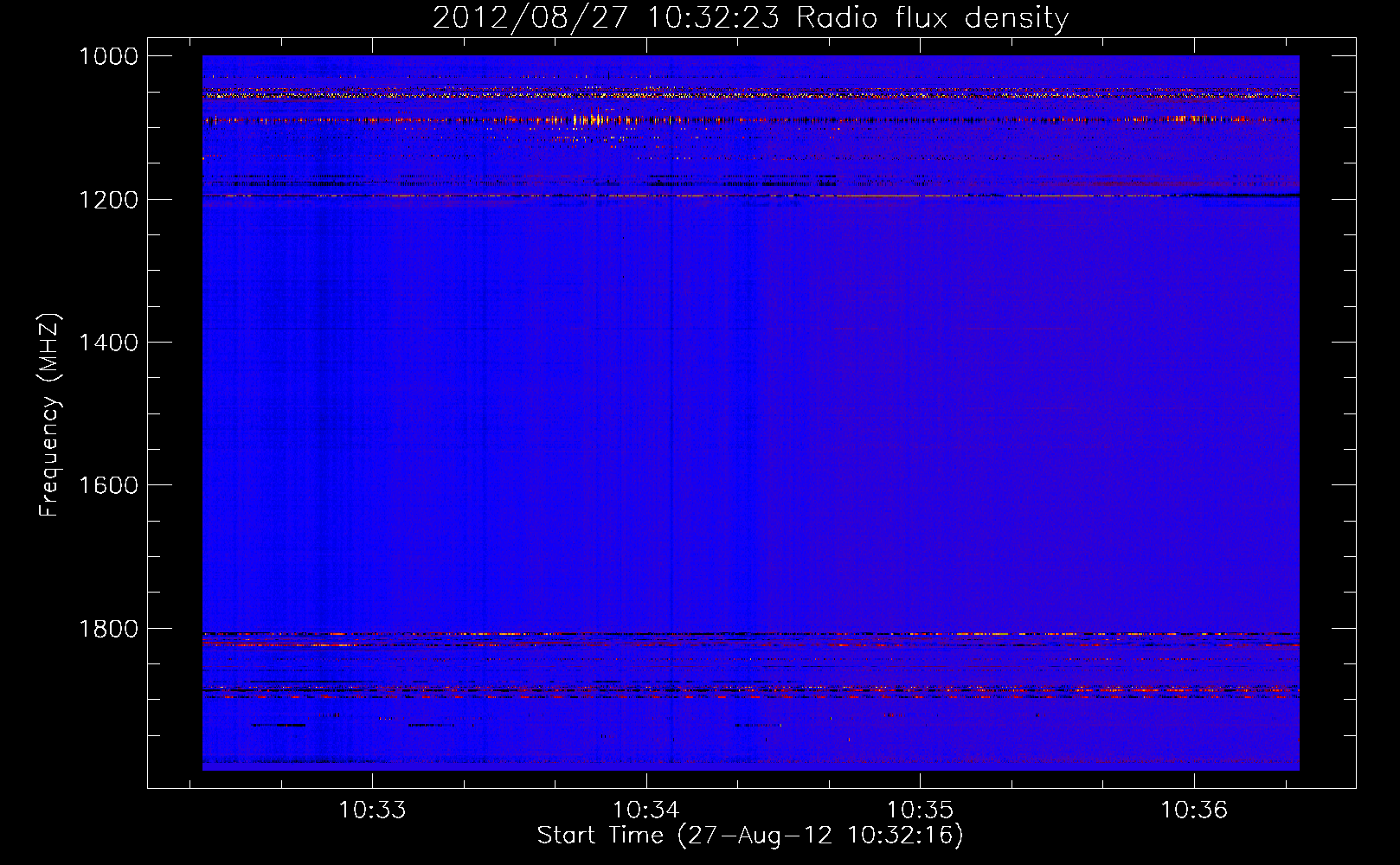Viewport: 1400px width, 865px height.
Task: Click the 1000 frequency tick label
Action: tap(108, 56)
